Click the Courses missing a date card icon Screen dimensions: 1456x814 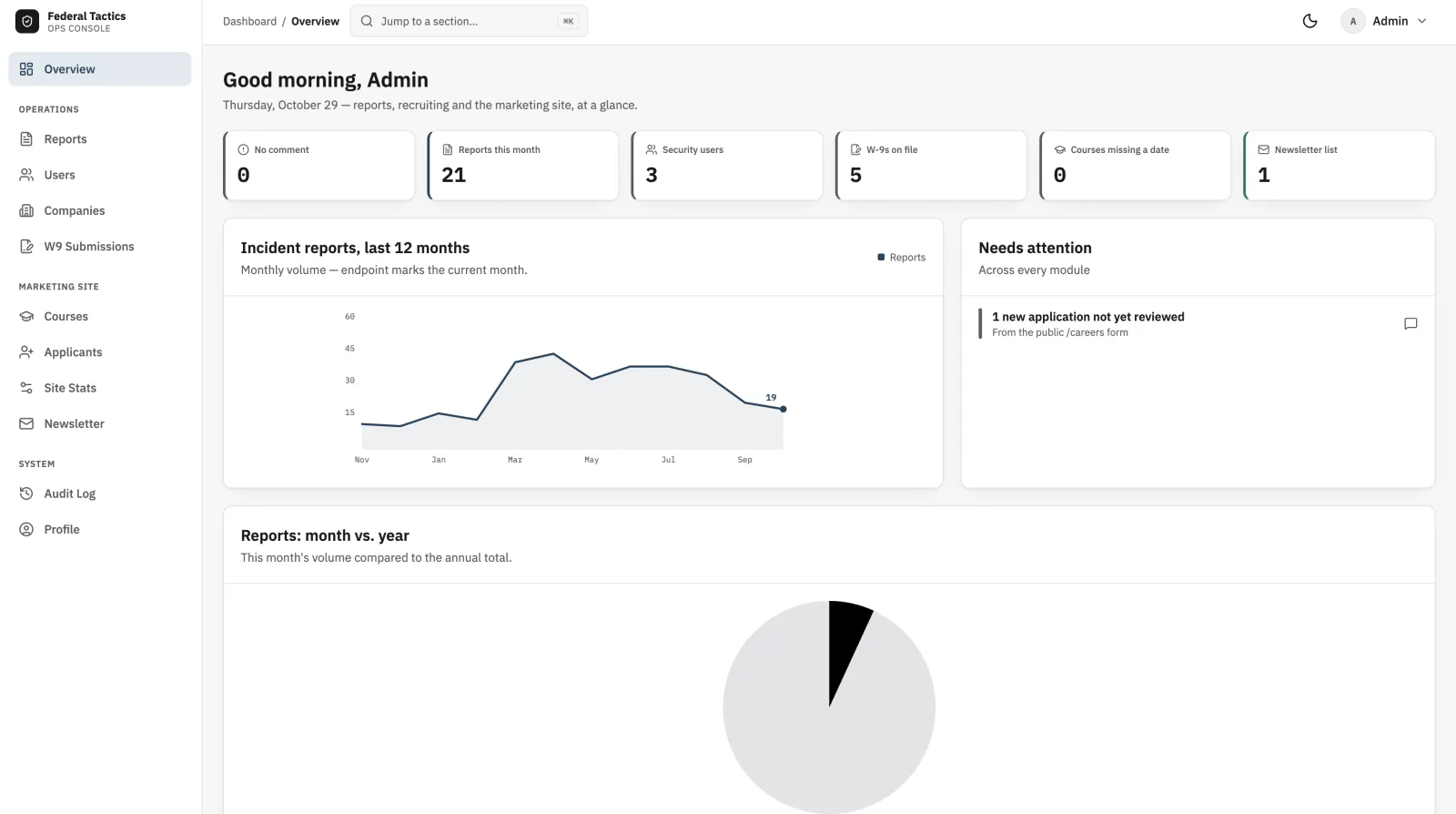(1060, 149)
